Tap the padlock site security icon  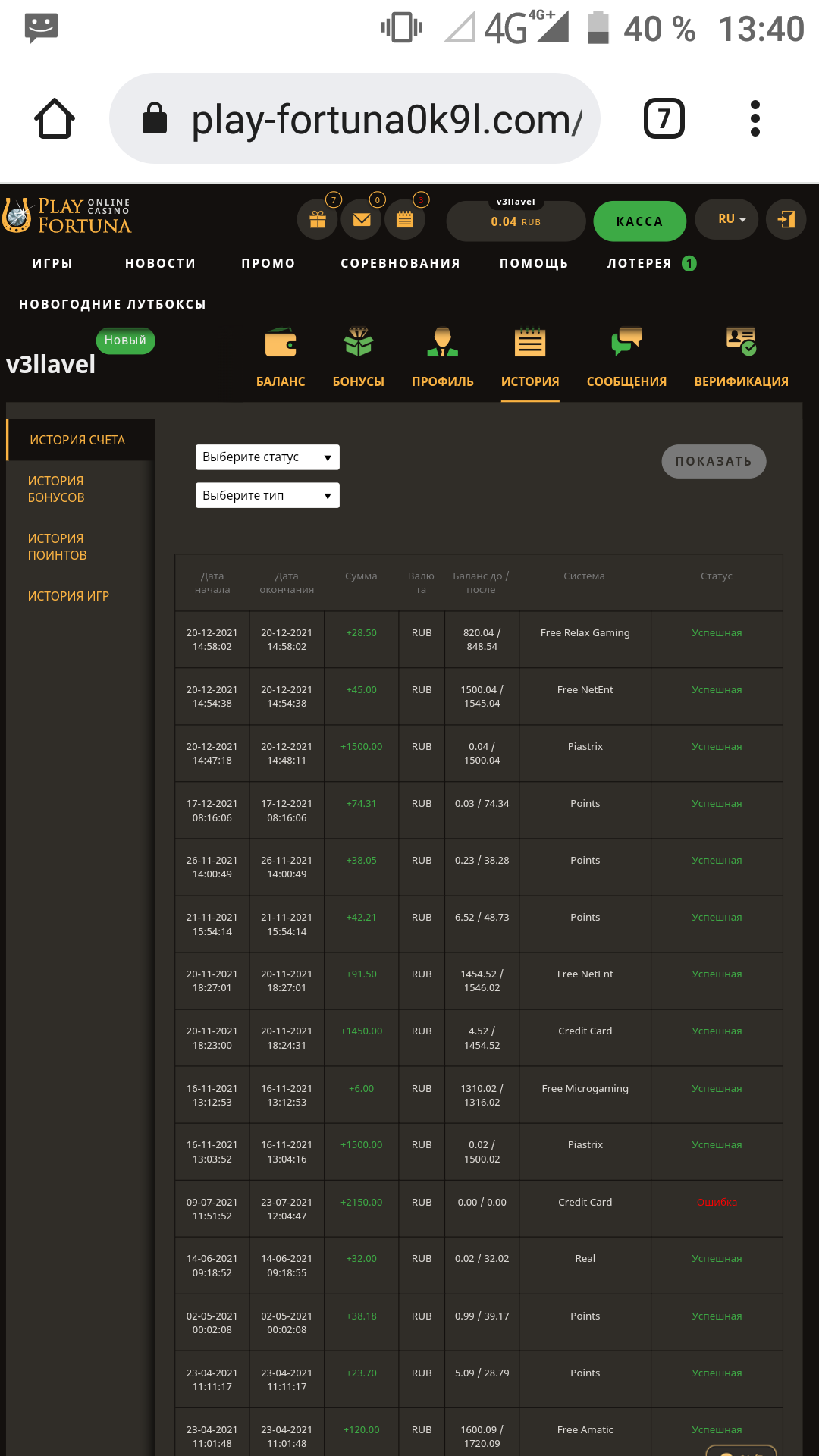point(155,118)
